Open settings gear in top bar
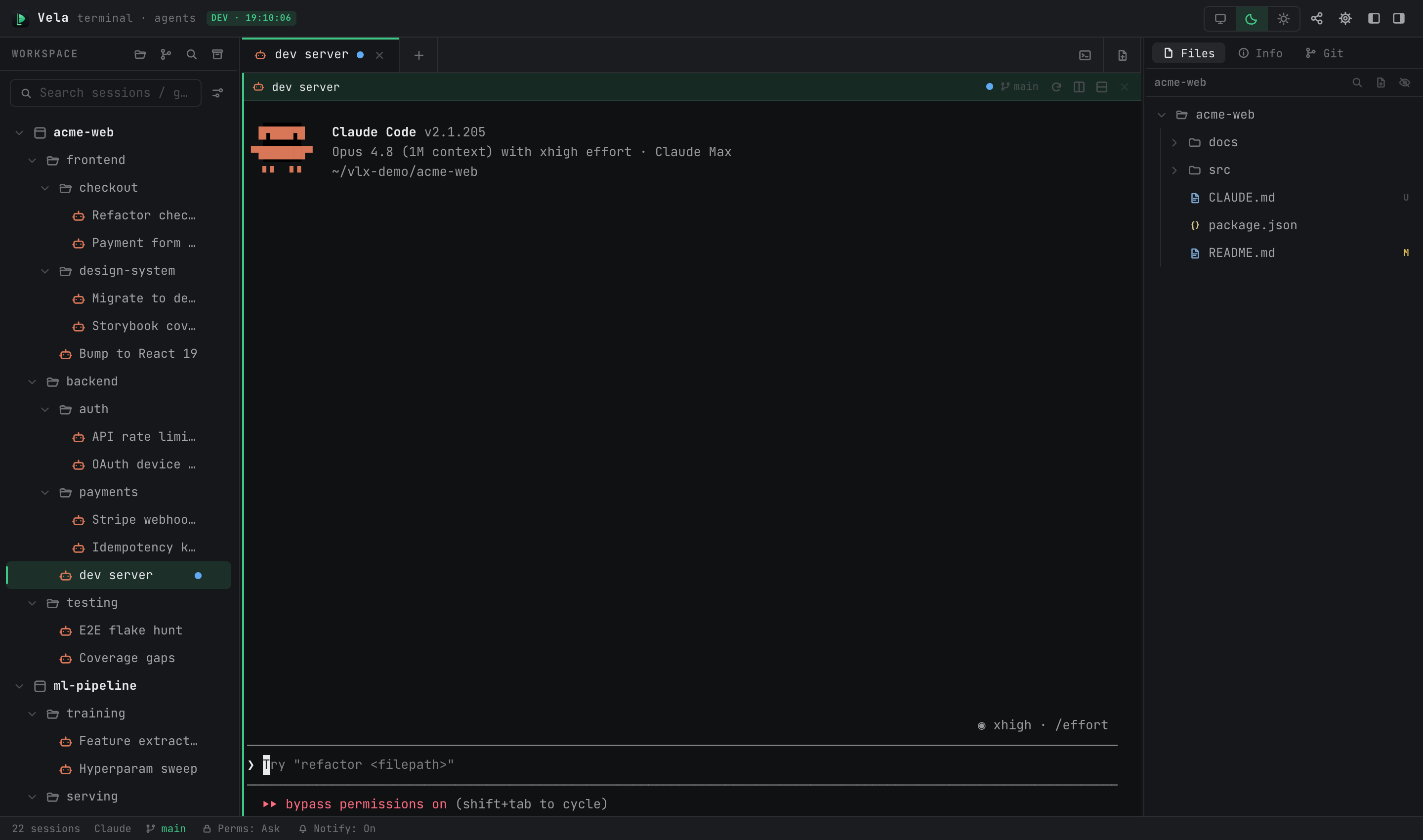1423x840 pixels. coord(1345,19)
